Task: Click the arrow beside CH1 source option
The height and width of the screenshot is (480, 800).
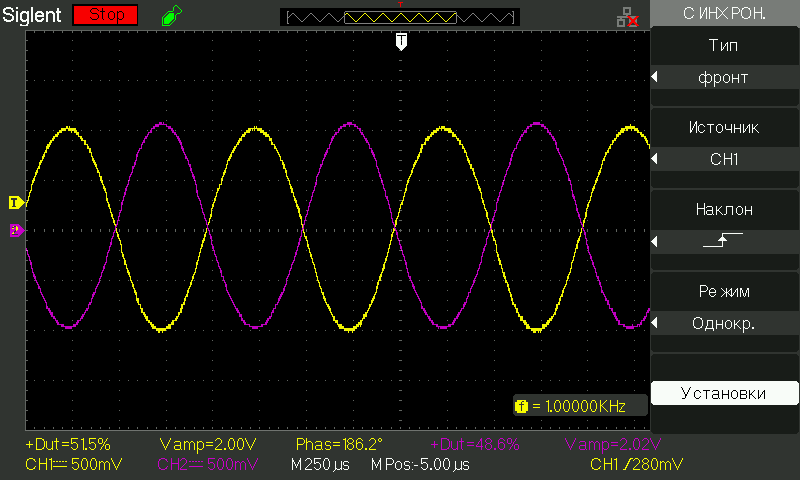Action: click(x=655, y=159)
